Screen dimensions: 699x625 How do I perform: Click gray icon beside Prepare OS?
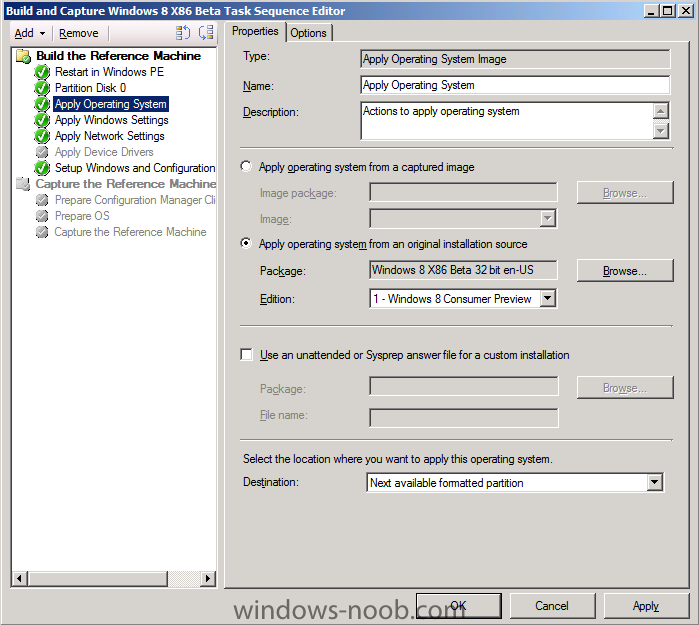pyautogui.click(x=42, y=216)
